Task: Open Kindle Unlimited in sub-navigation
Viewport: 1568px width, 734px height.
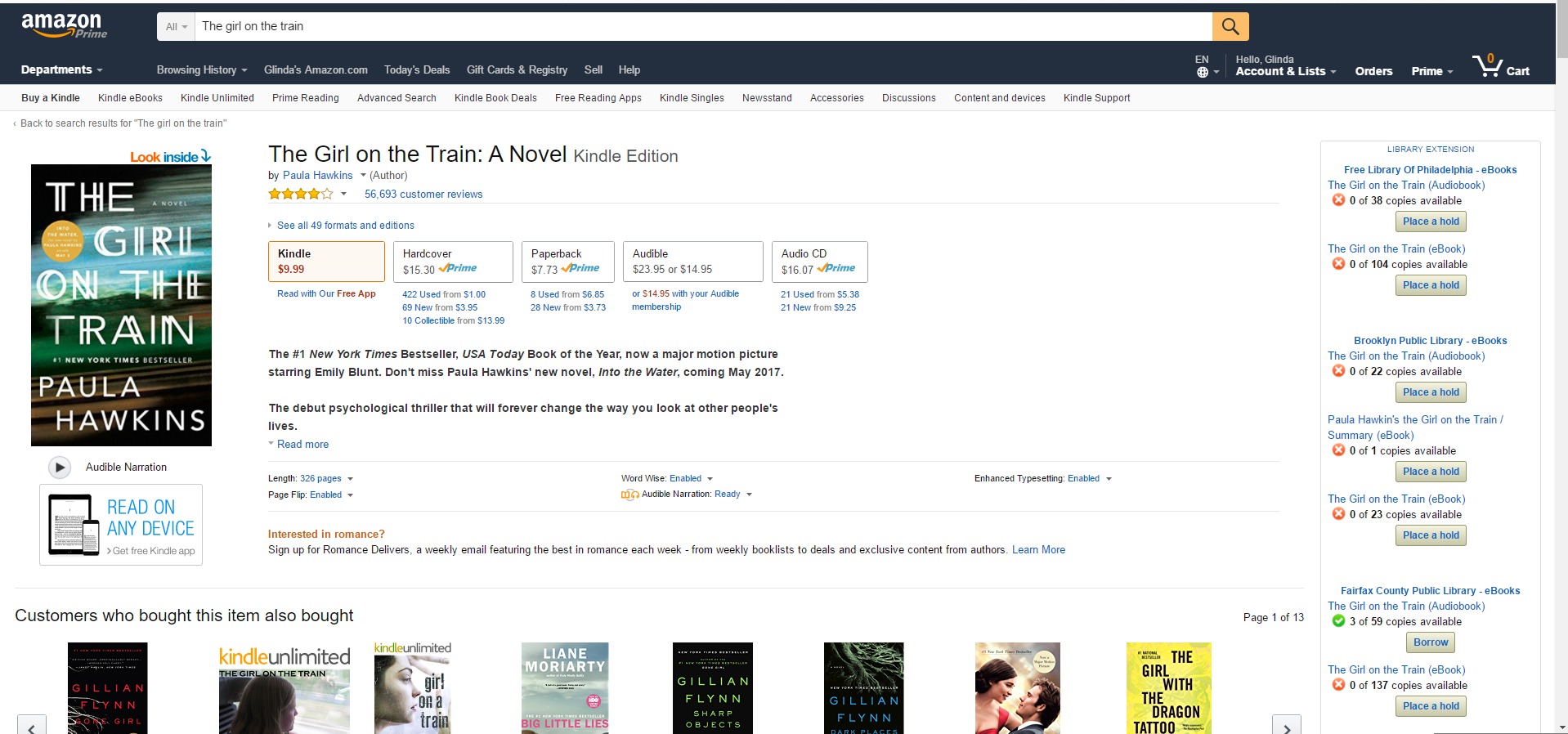Action: pyautogui.click(x=217, y=97)
